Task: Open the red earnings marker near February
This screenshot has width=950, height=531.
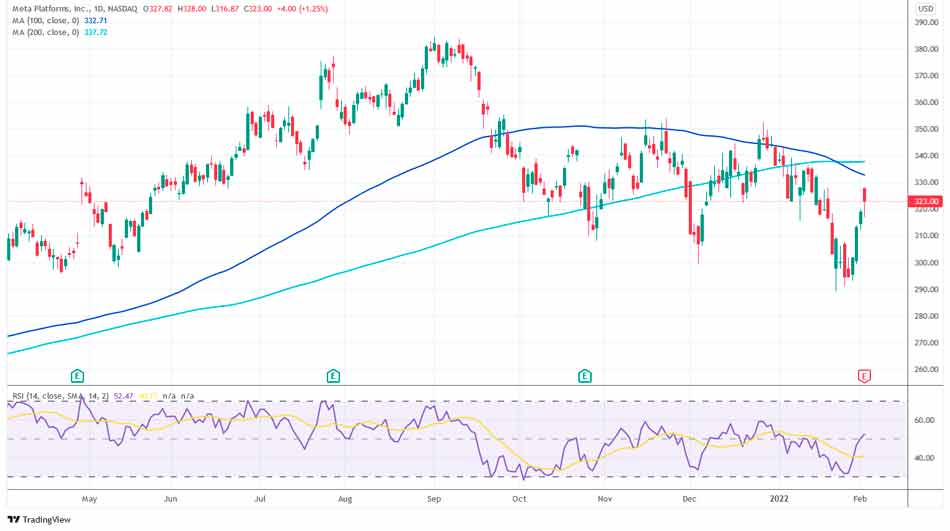Action: point(865,376)
